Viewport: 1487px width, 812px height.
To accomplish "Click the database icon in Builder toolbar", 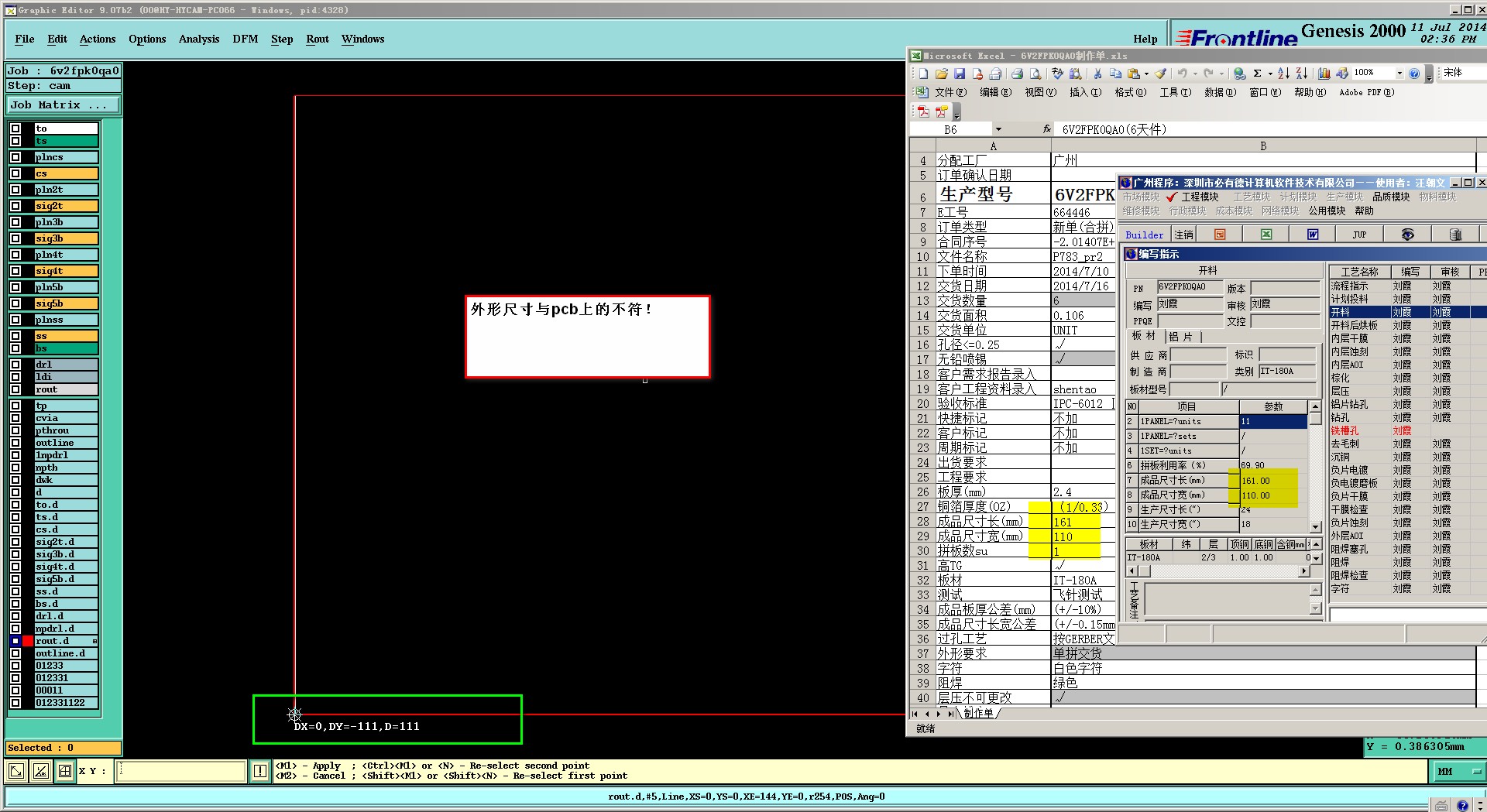I will [x=1454, y=235].
